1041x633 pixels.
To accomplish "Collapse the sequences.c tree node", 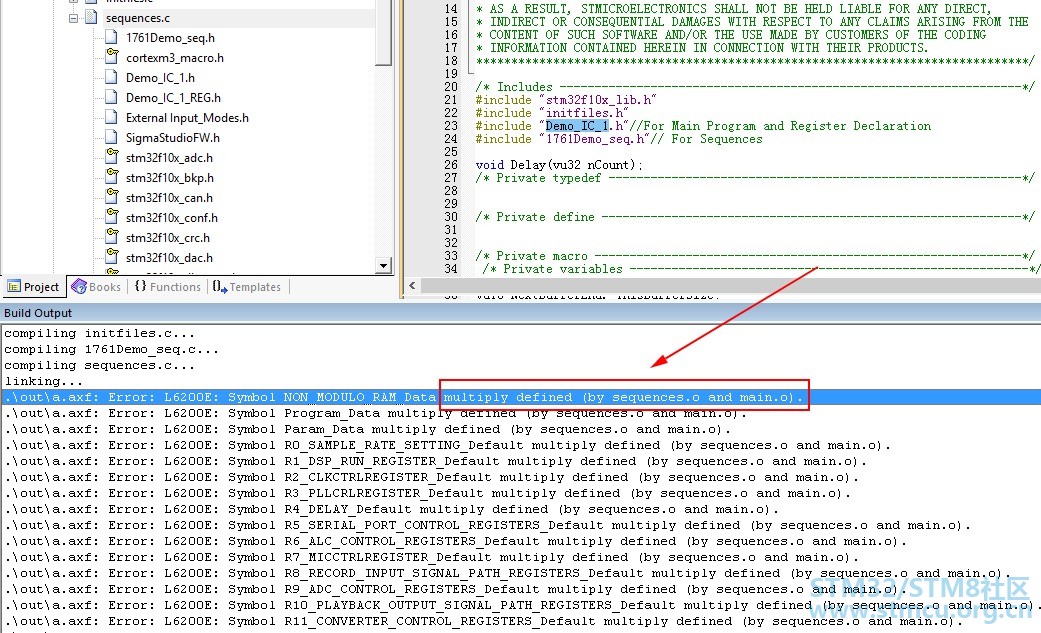I will 74,18.
